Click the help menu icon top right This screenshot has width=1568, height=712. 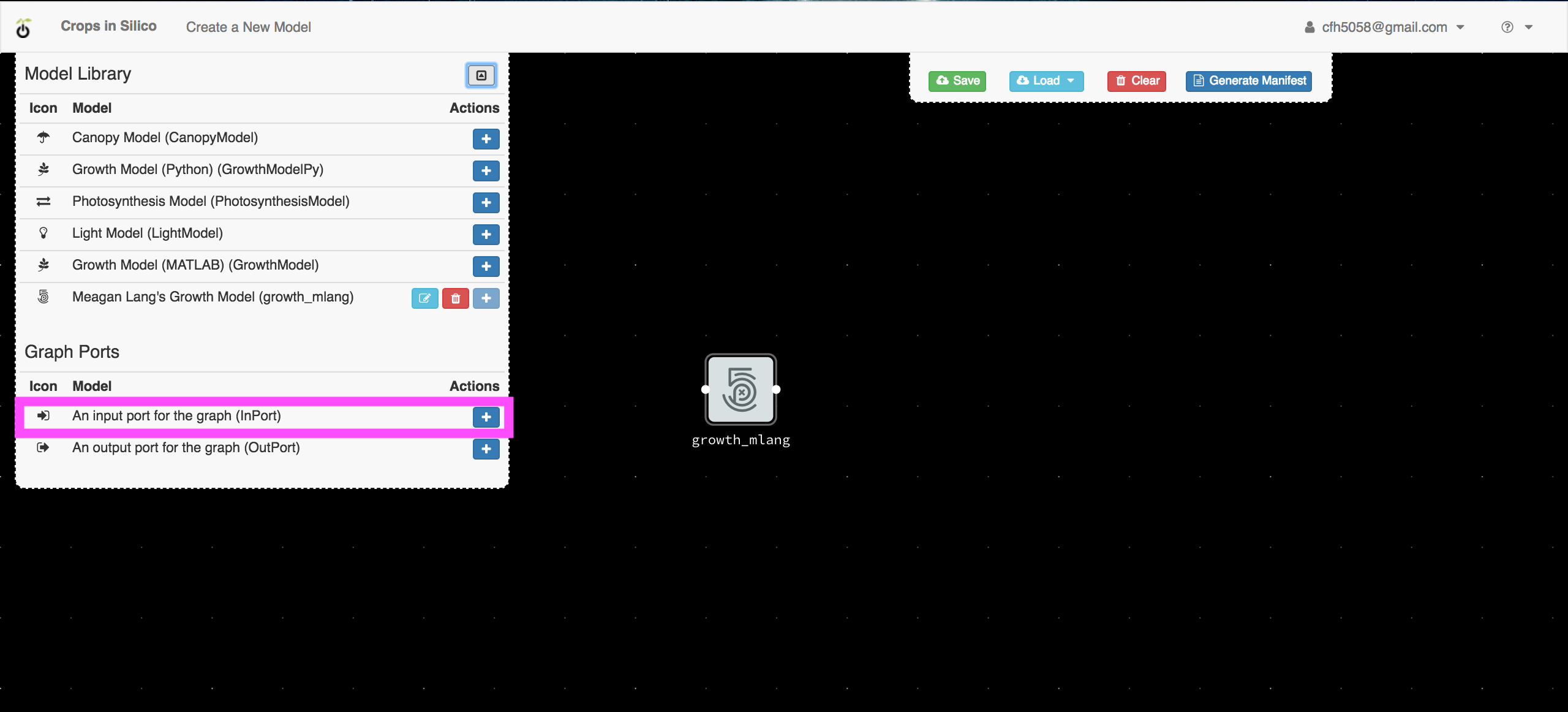[1508, 27]
